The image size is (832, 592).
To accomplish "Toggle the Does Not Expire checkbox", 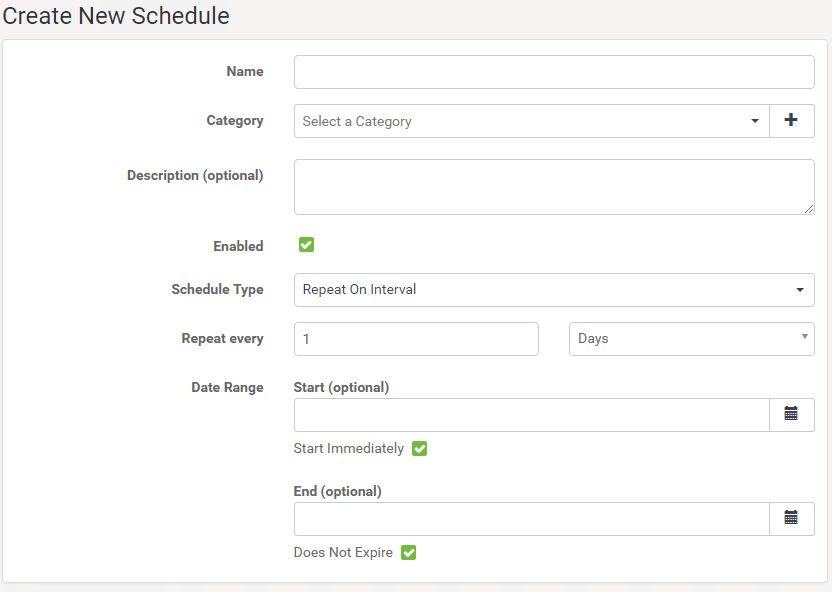I will click(409, 552).
